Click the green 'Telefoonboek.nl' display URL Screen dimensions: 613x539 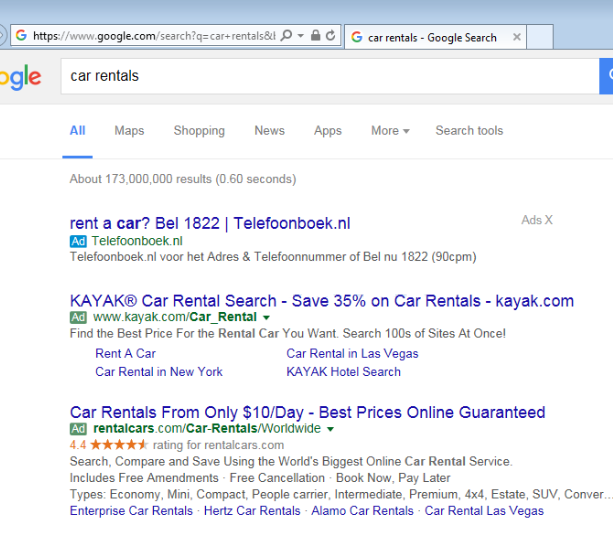(x=137, y=241)
